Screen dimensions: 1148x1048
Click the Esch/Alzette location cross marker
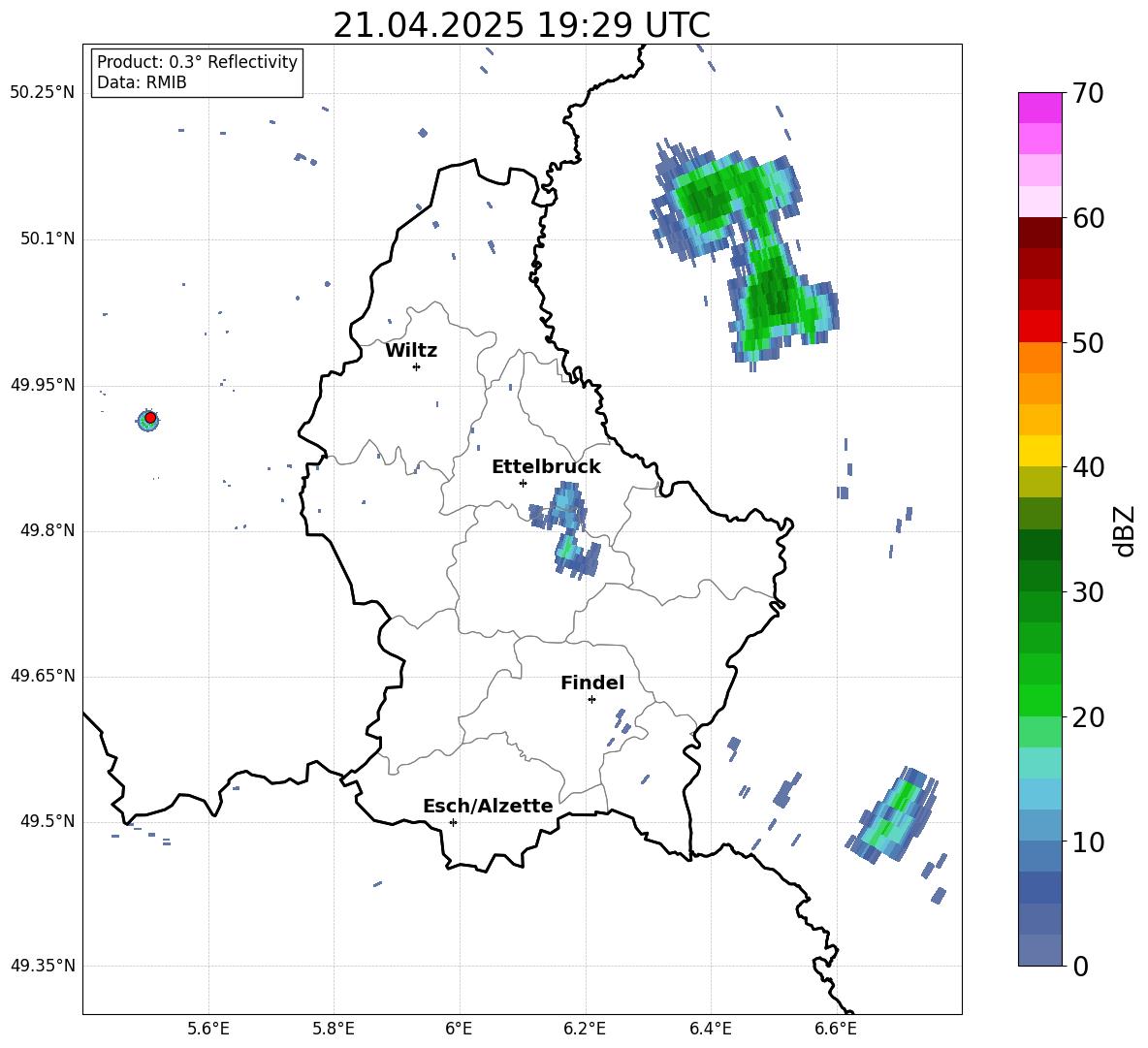point(453,822)
